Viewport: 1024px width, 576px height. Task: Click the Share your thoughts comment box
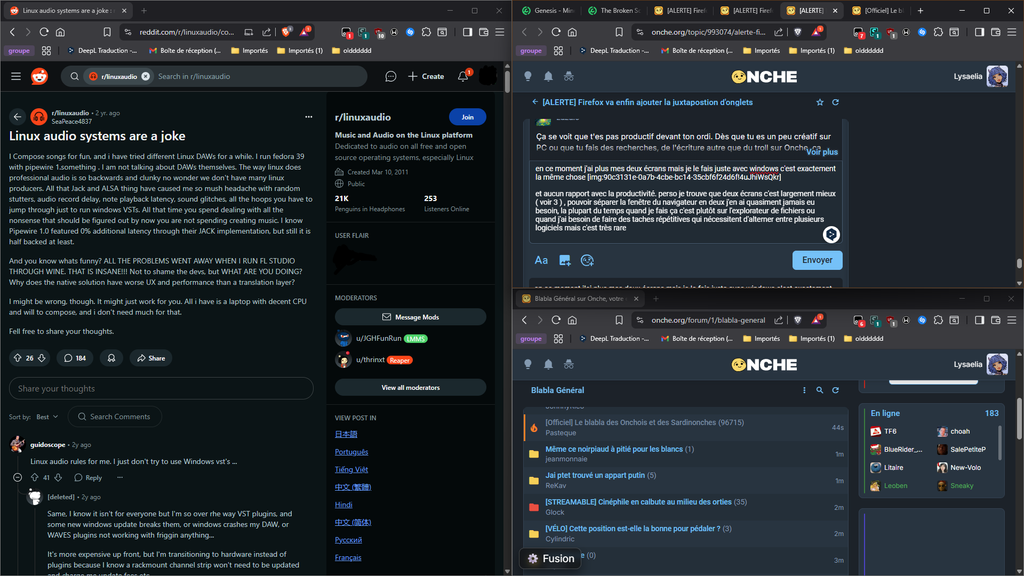click(161, 389)
